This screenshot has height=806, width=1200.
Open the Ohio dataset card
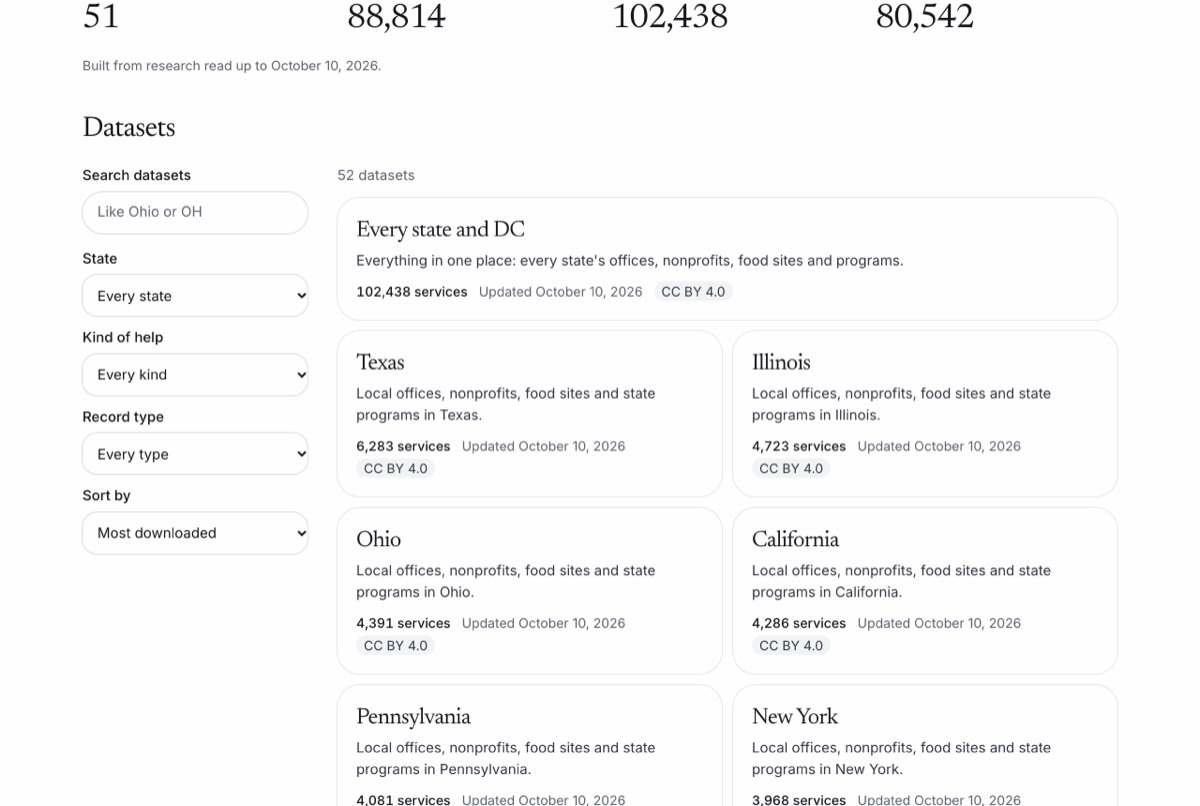(529, 591)
